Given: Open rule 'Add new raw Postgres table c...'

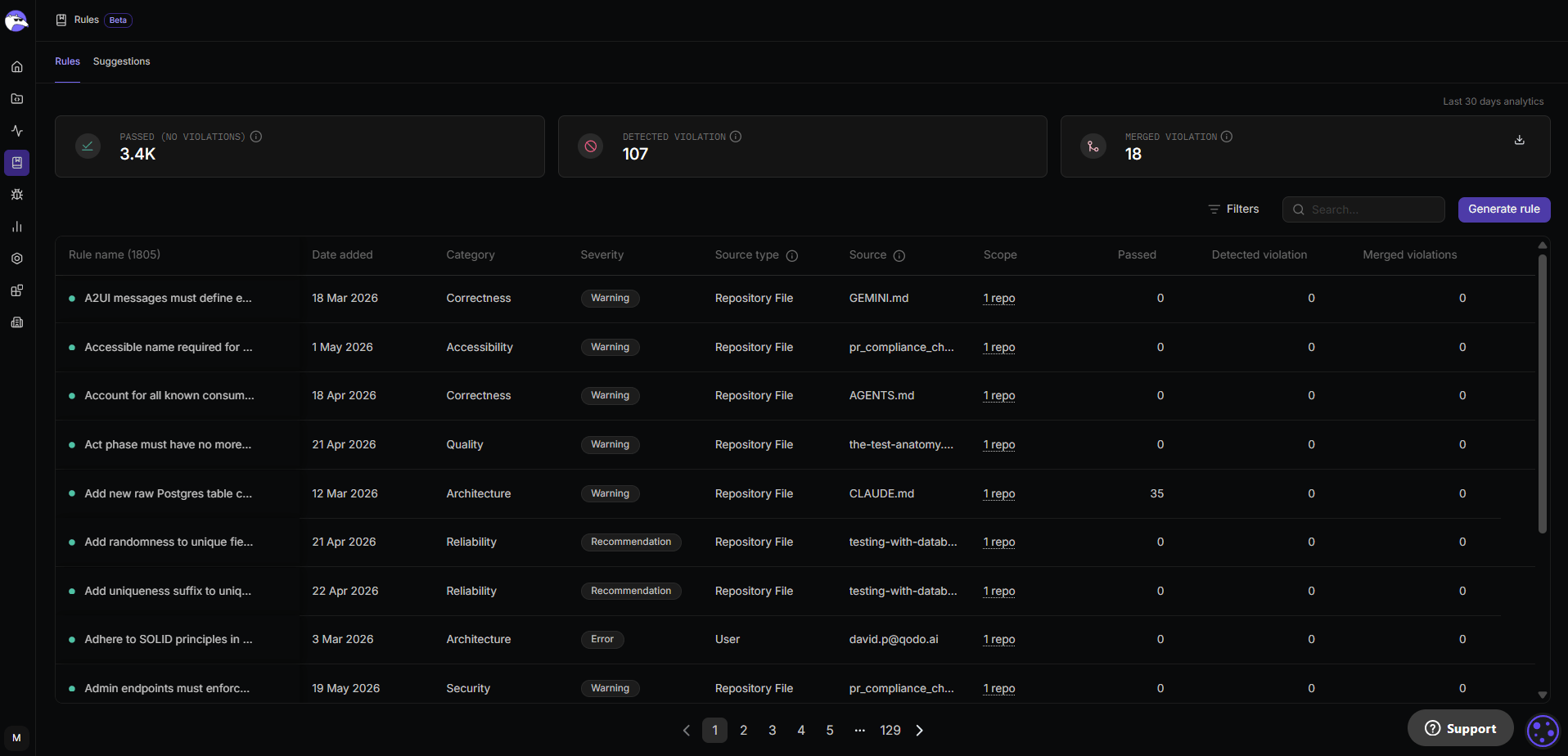Looking at the screenshot, I should click(169, 494).
